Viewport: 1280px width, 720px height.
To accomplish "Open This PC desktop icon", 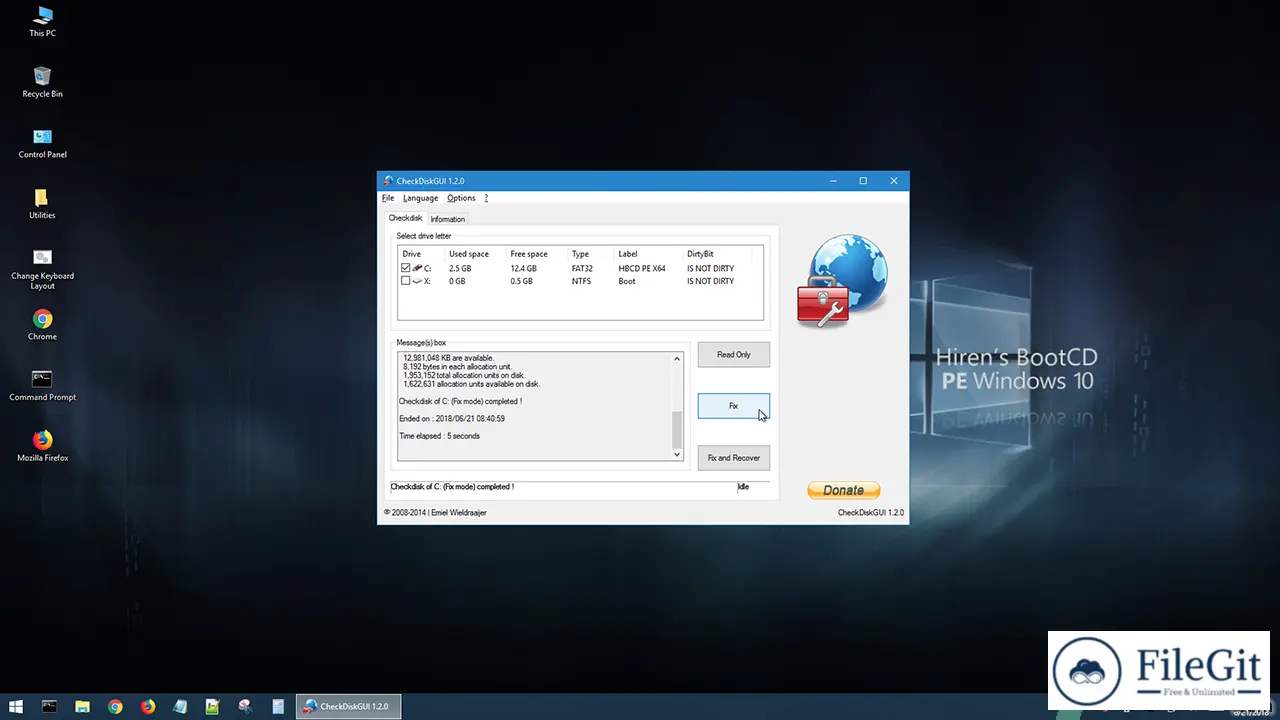I will [42, 22].
